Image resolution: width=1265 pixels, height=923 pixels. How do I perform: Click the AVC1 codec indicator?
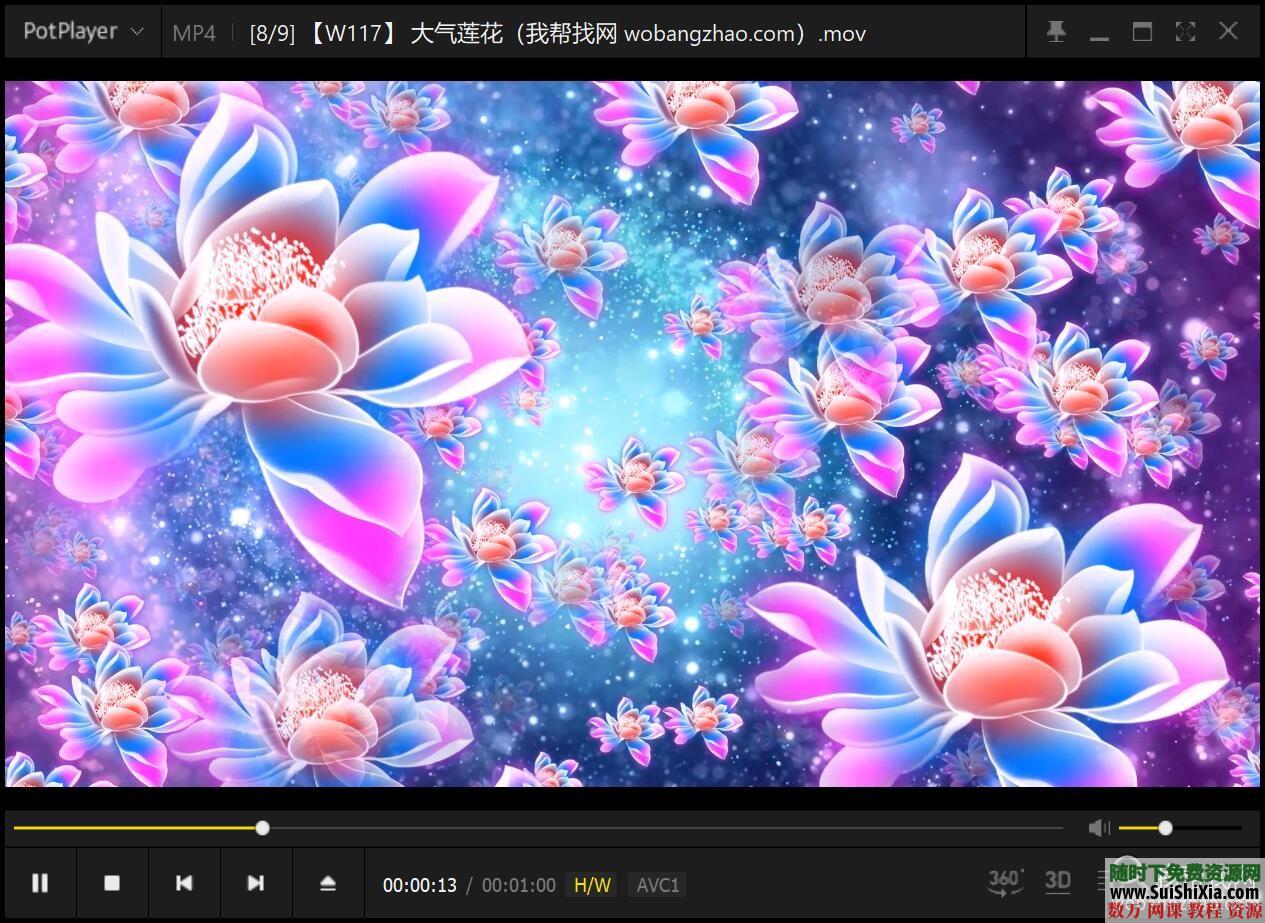(x=656, y=884)
